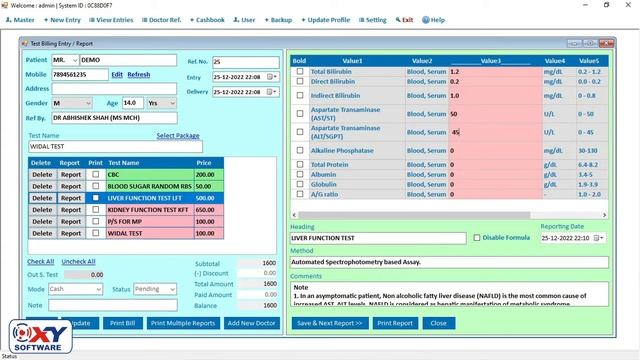Click the Ref. No. field
This screenshot has width=640, height=360.
pyautogui.click(x=246, y=62)
